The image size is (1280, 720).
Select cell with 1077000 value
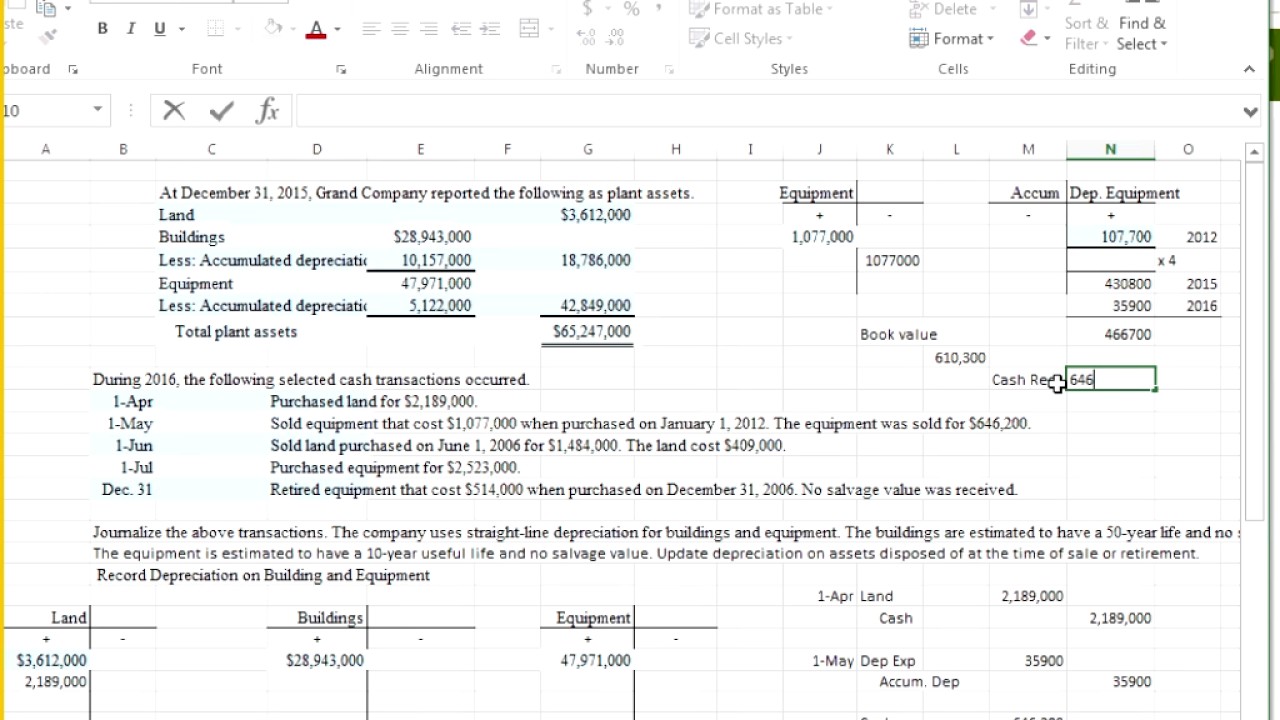tap(892, 260)
